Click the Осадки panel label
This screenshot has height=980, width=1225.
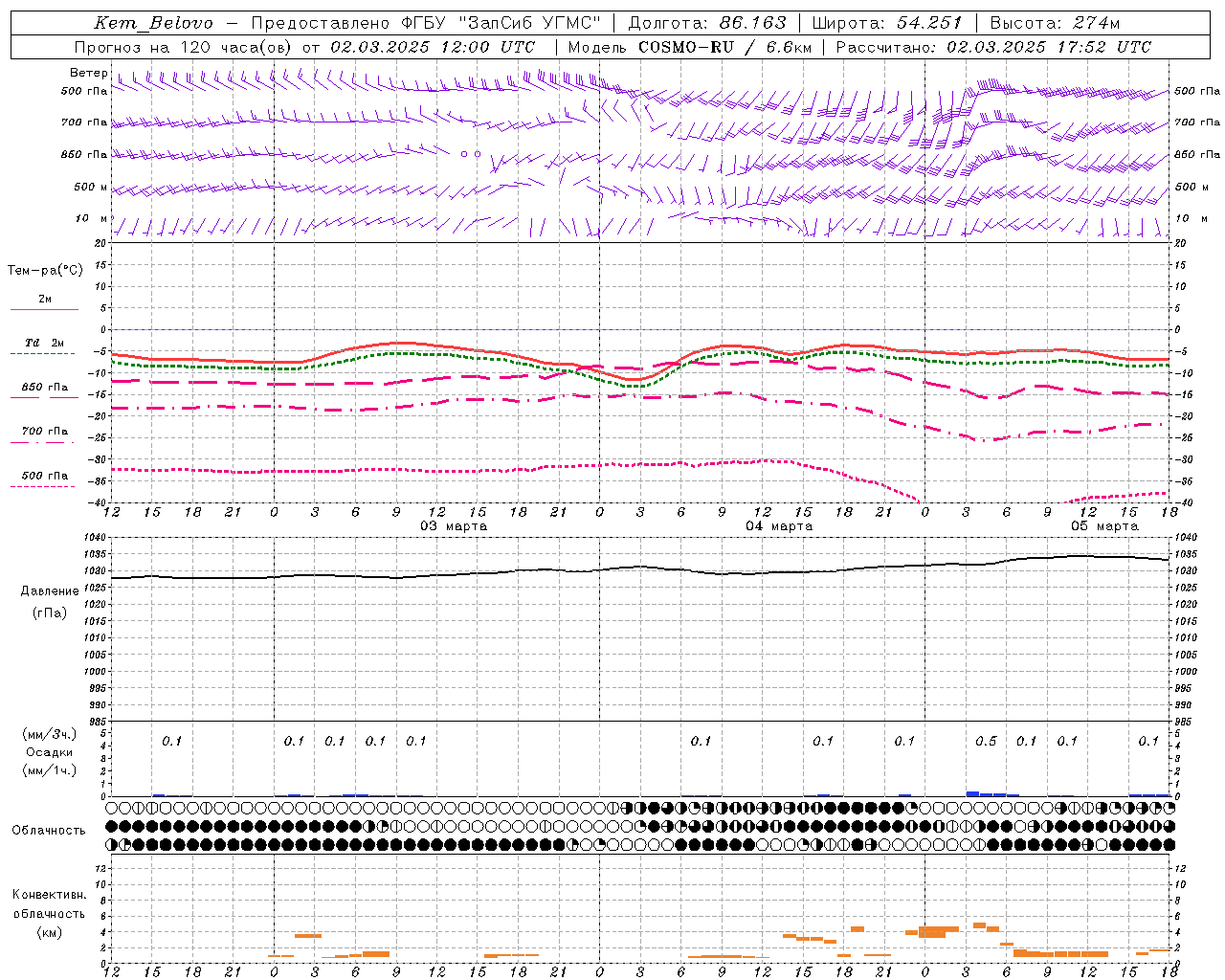[49, 752]
